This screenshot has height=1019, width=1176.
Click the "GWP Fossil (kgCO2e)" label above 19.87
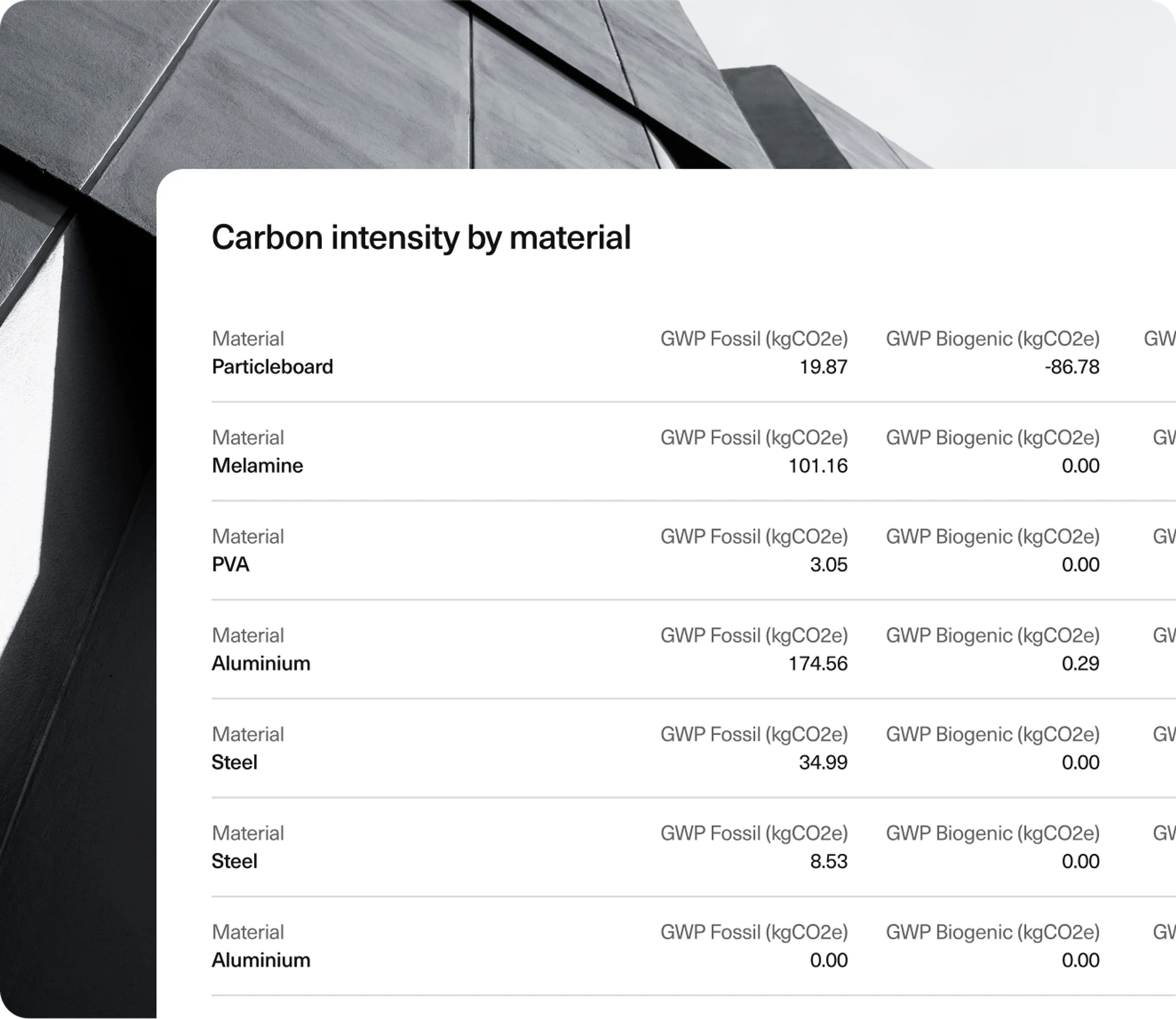click(754, 339)
